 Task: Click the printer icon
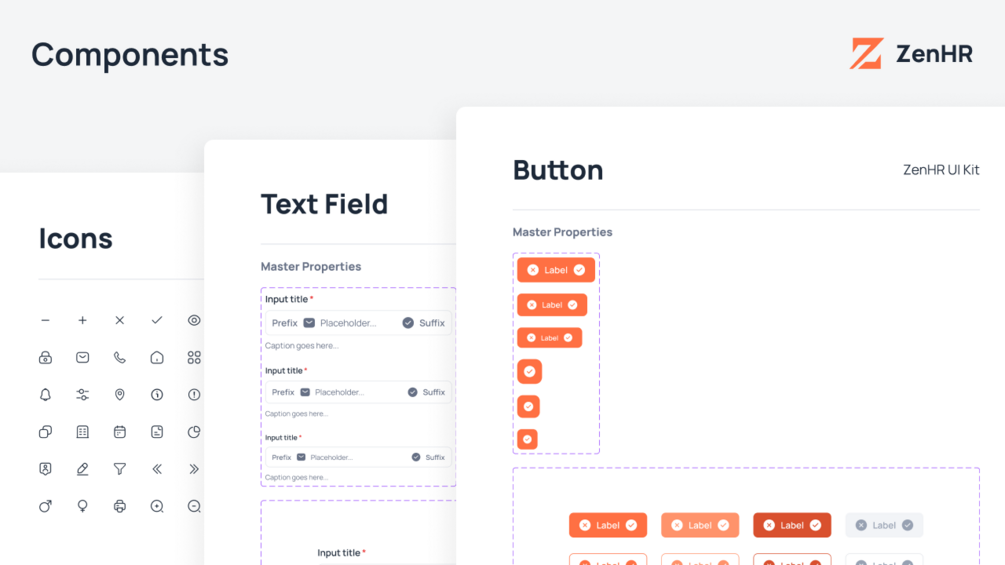pyautogui.click(x=120, y=506)
